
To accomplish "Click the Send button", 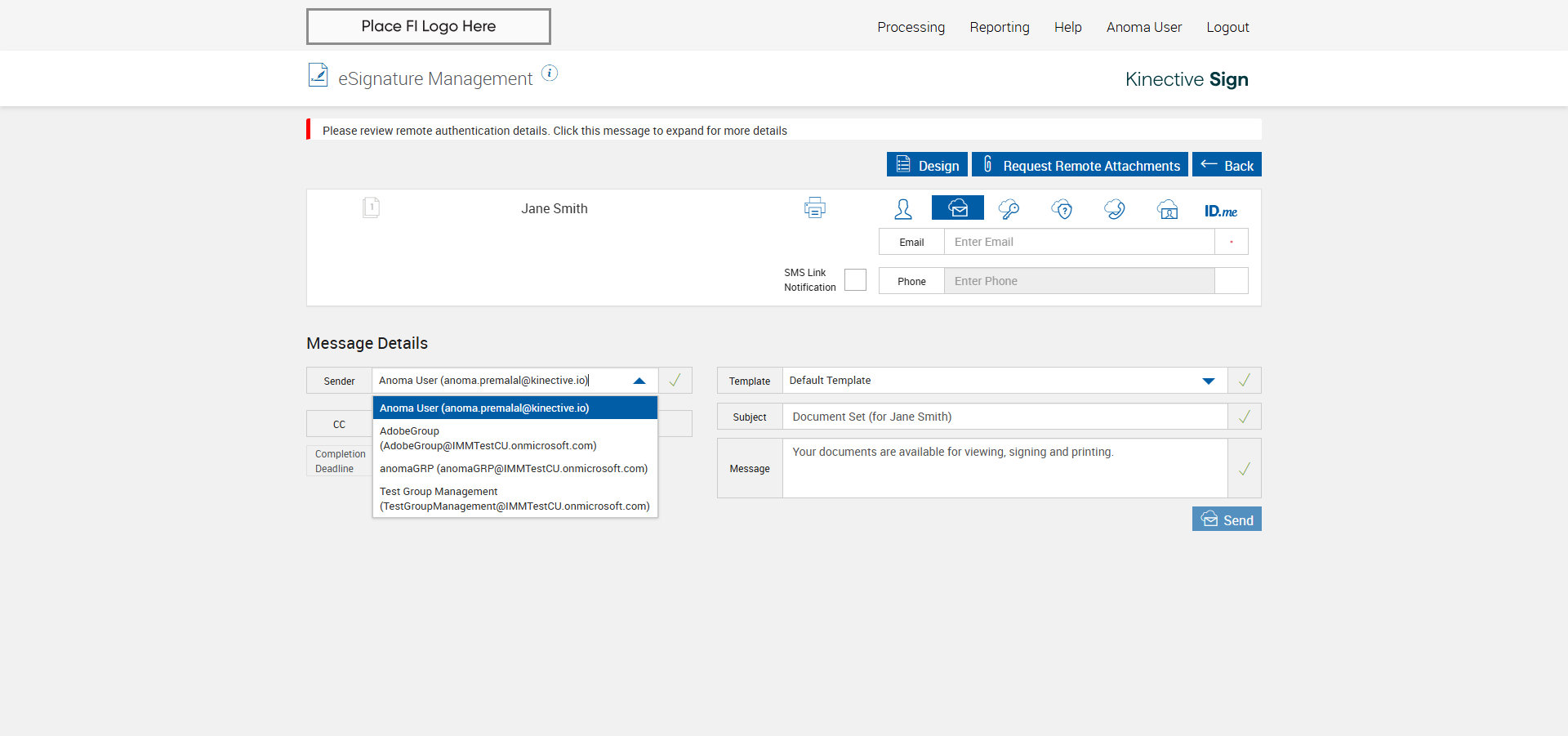I will pyautogui.click(x=1226, y=520).
